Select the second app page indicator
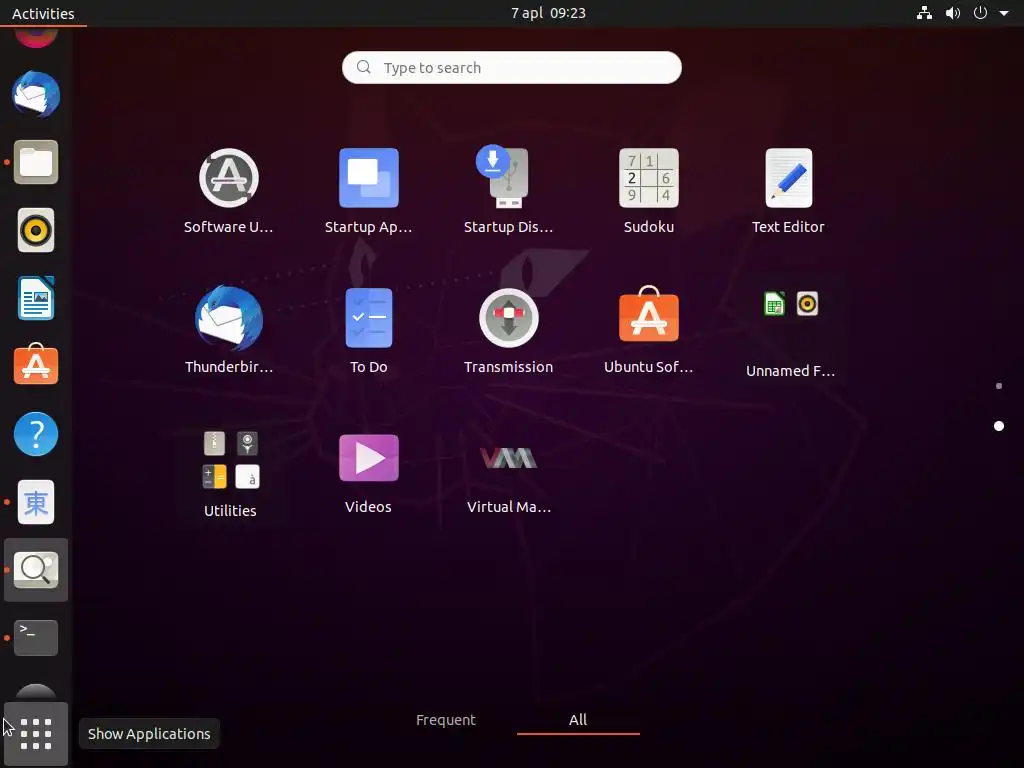Viewport: 1024px width, 768px height. (x=999, y=426)
